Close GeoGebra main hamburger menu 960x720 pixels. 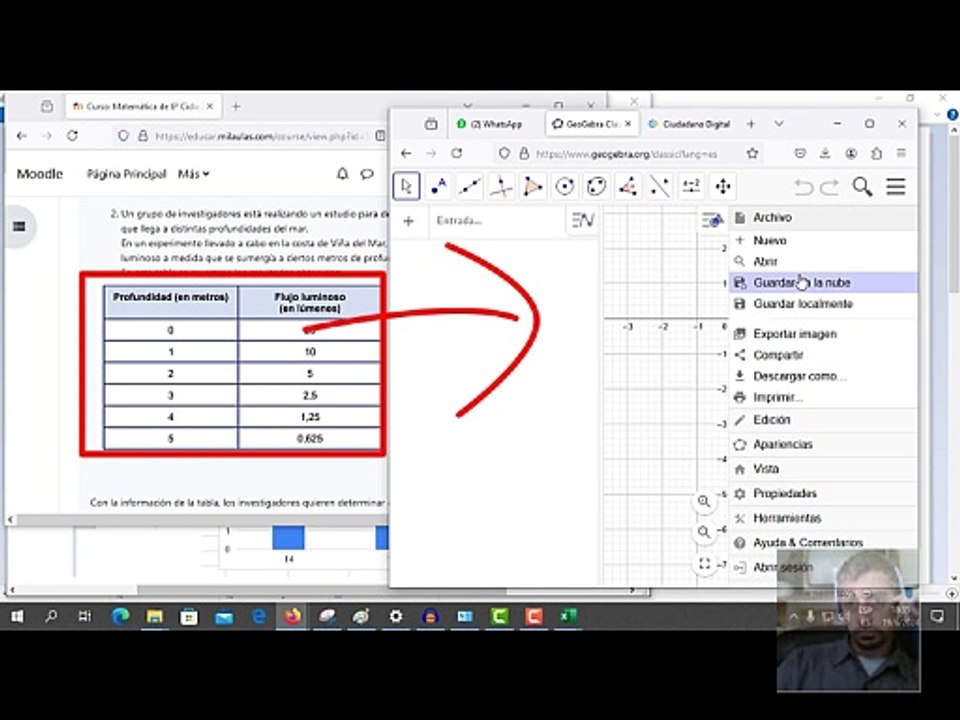coord(896,187)
